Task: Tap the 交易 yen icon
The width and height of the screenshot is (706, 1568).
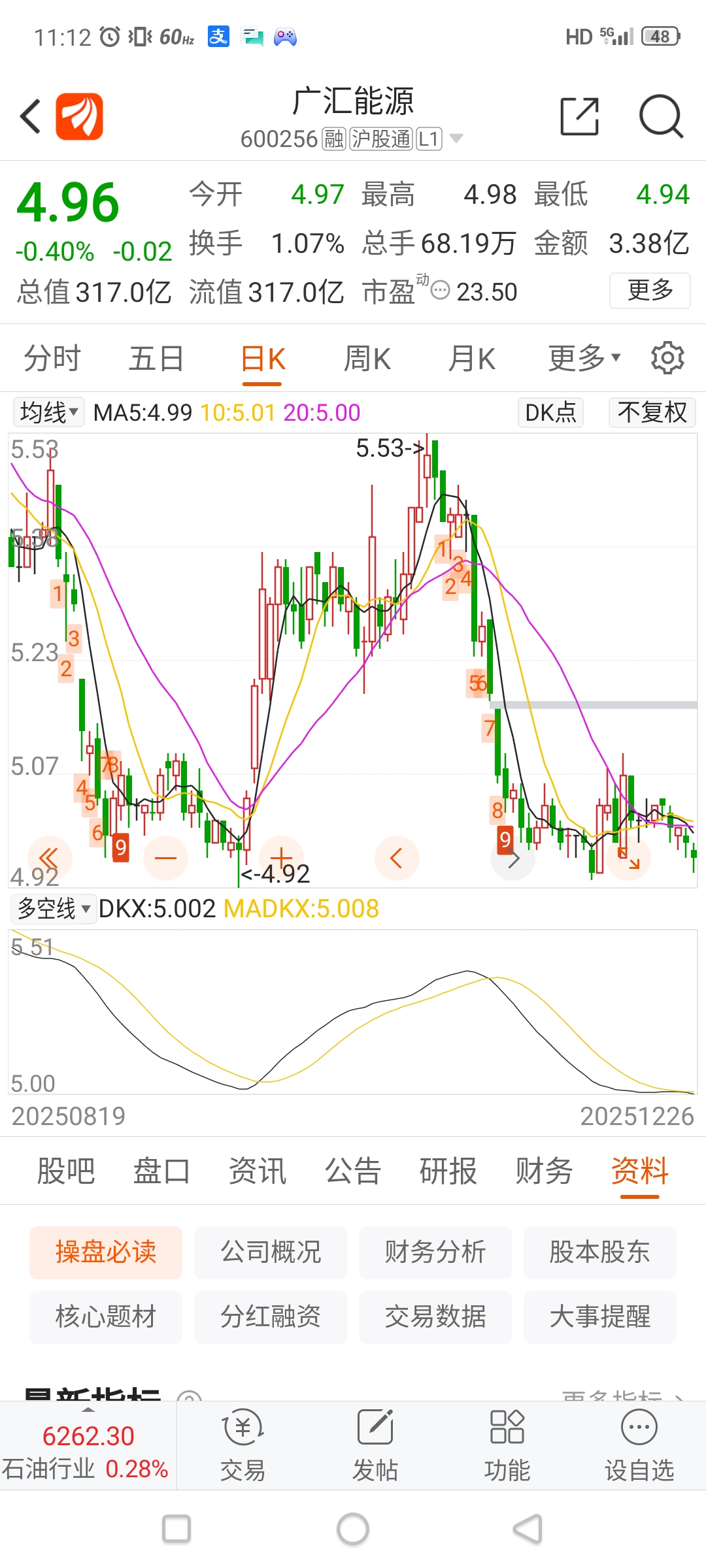Action: click(243, 1428)
